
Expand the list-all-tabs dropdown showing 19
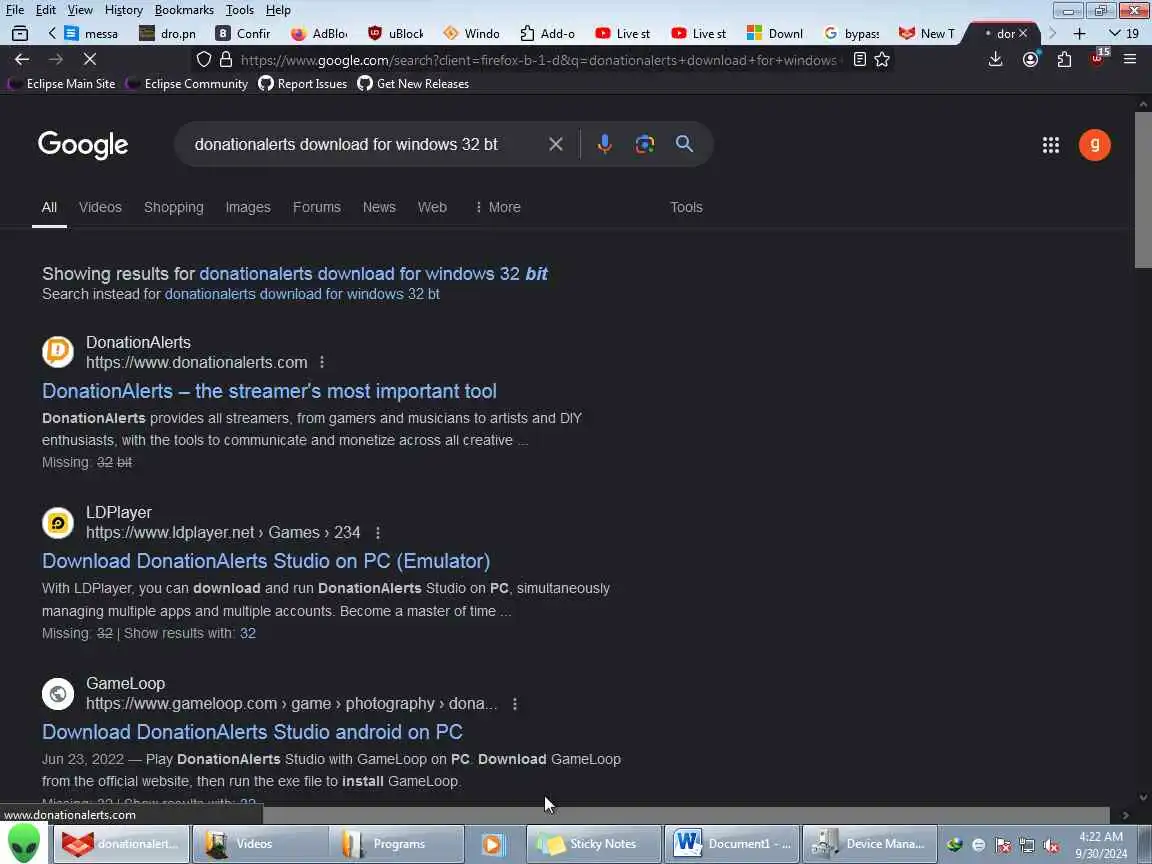point(1123,33)
